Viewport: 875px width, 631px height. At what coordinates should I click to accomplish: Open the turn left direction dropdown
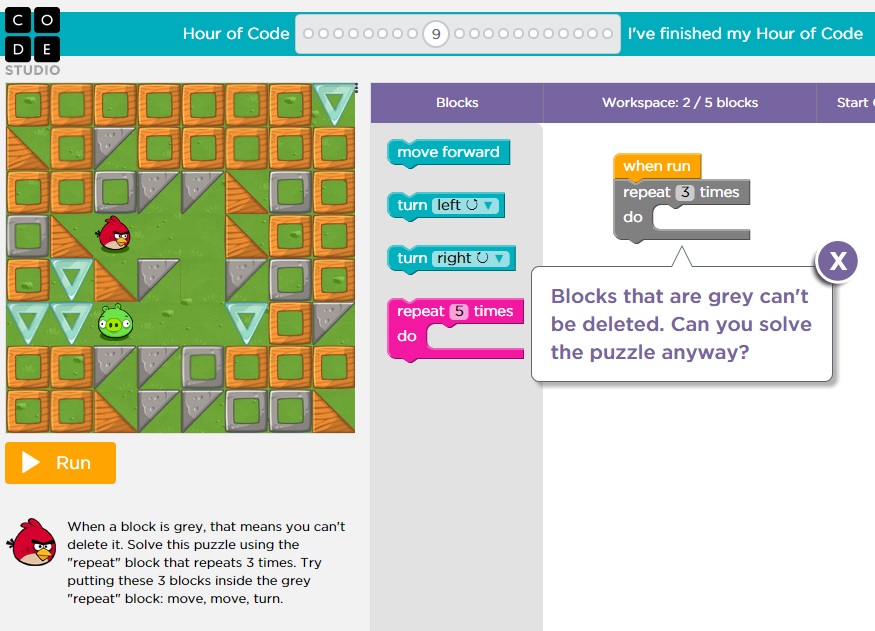pyautogui.click(x=488, y=205)
